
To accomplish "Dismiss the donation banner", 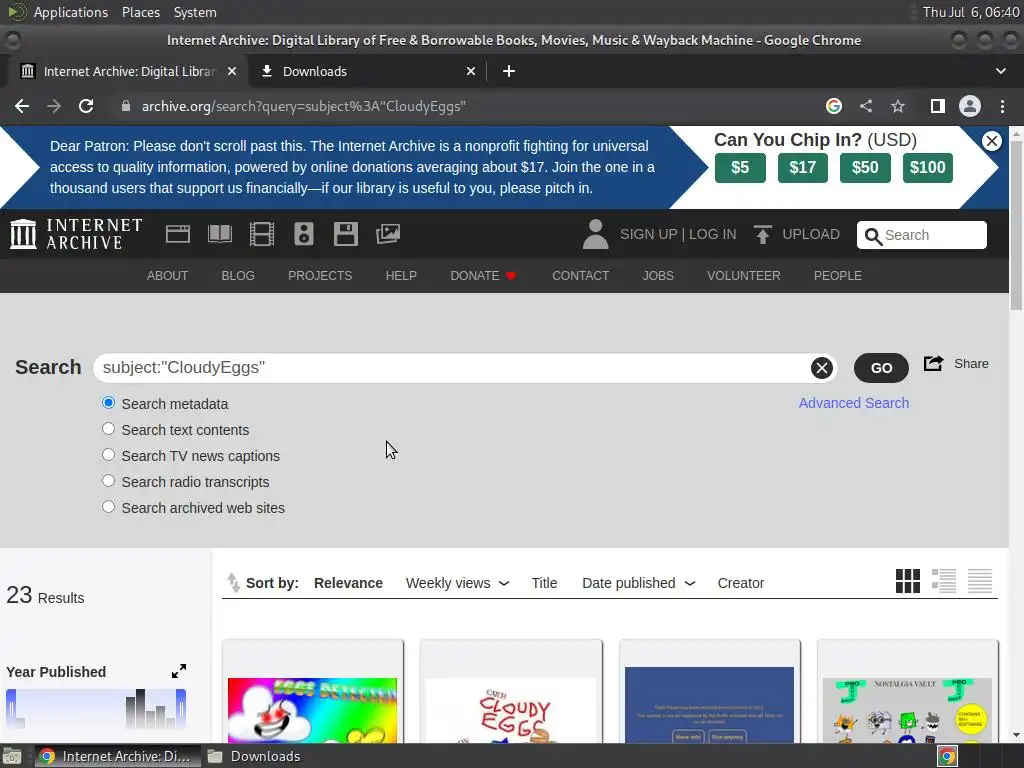I will pos(991,140).
